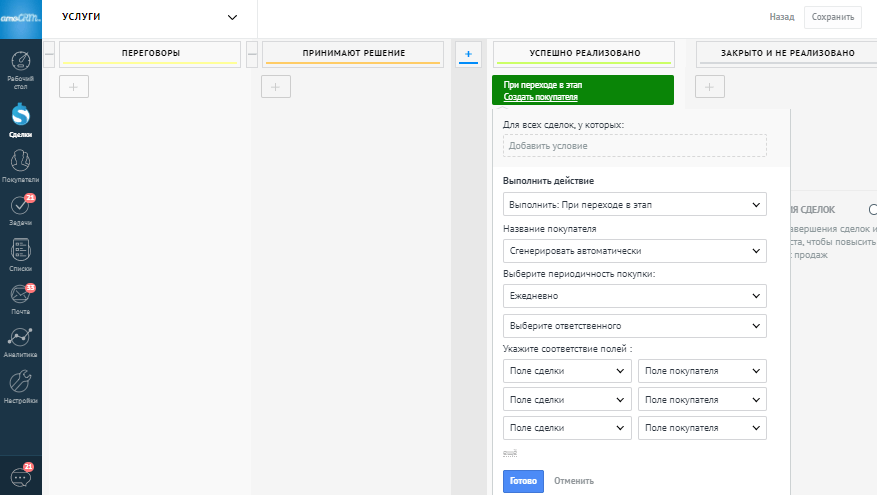Select Принимают решение stage header
This screenshot has width=877, height=495.
353,54
